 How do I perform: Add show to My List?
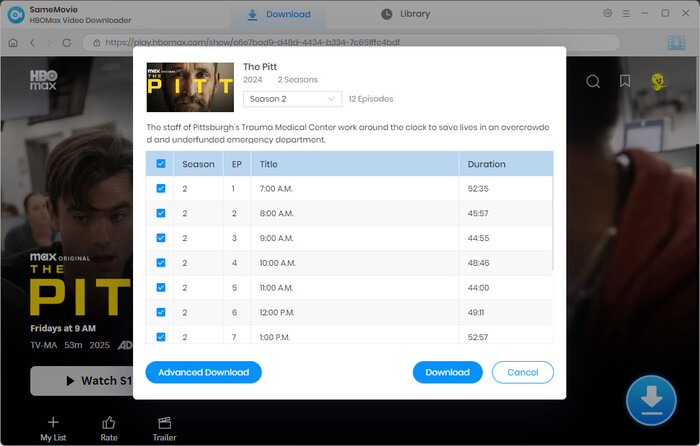53,429
